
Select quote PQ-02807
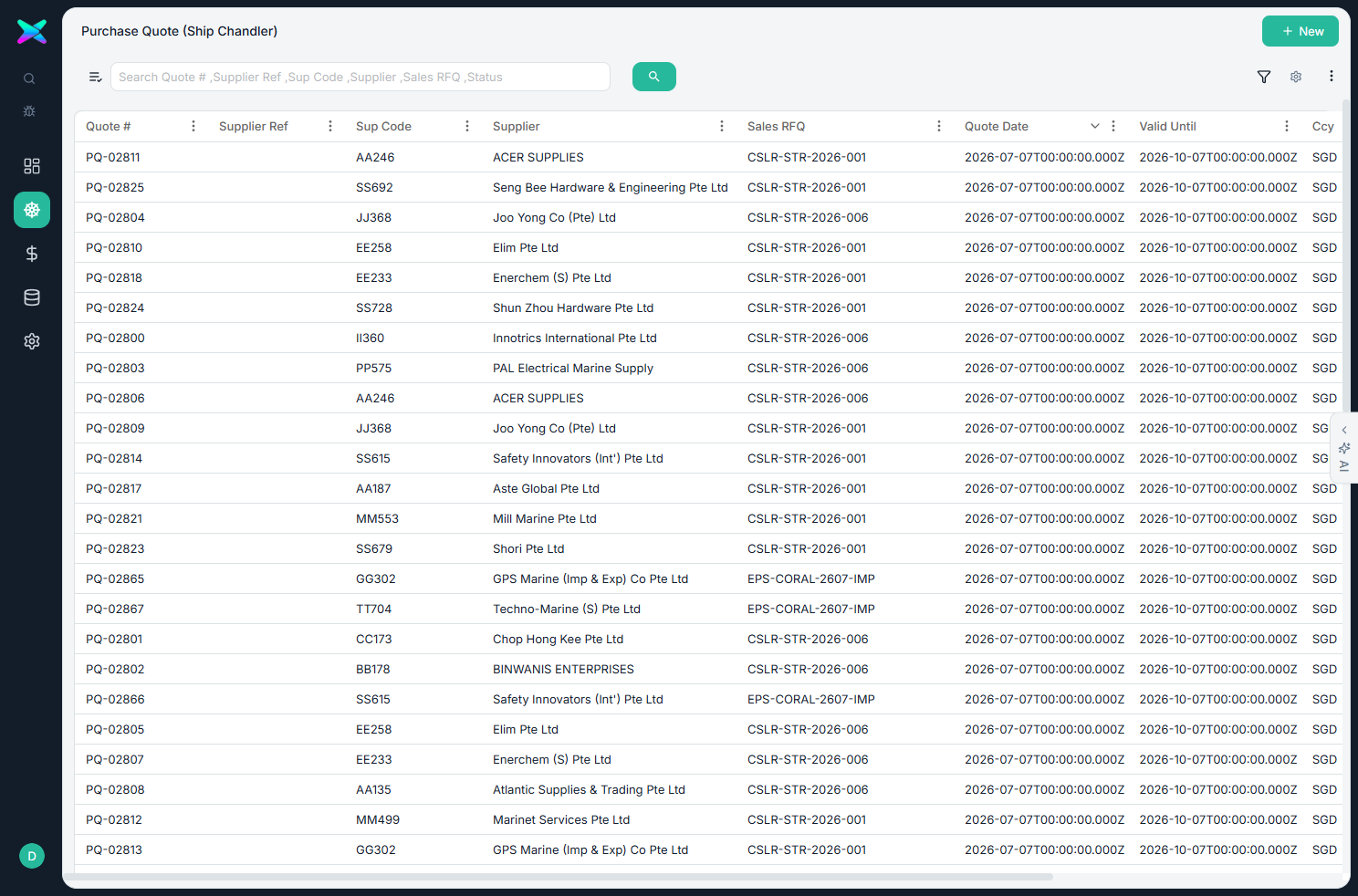(115, 759)
